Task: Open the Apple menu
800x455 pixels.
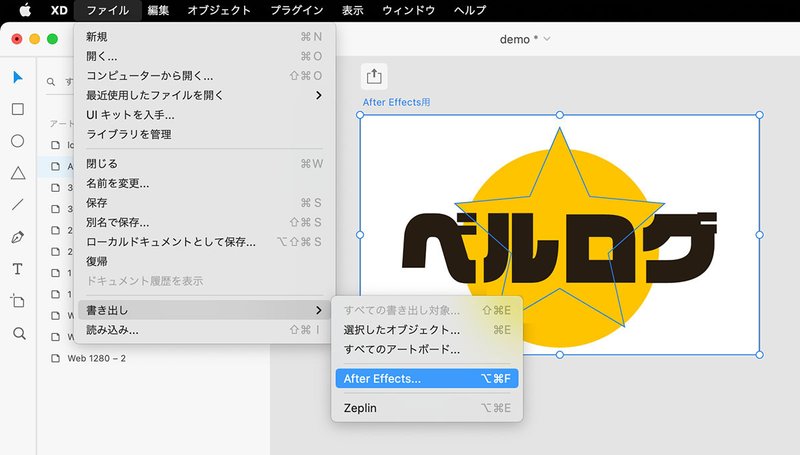Action: [25, 10]
